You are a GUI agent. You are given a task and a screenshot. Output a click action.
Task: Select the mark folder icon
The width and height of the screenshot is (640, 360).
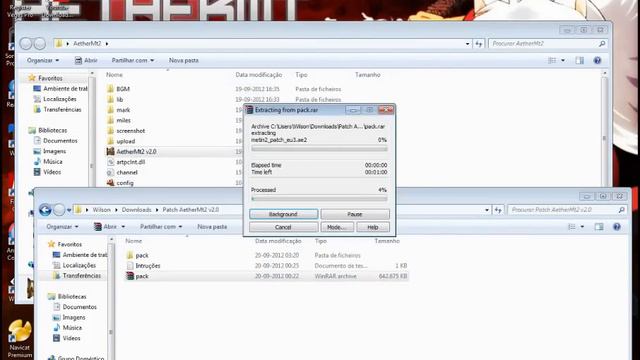click(x=110, y=110)
